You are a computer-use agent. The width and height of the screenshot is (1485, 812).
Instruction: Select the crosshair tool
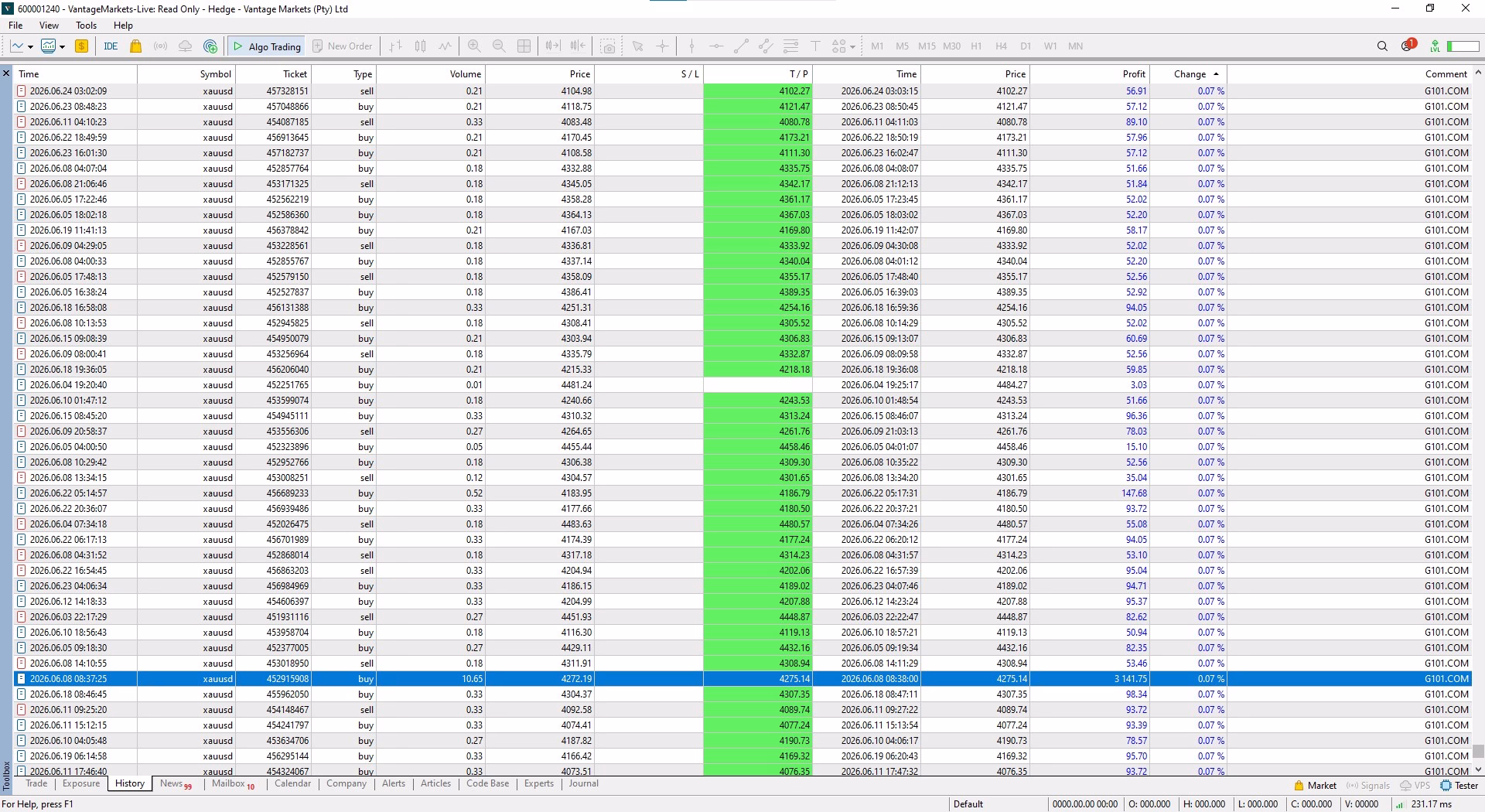coord(662,46)
